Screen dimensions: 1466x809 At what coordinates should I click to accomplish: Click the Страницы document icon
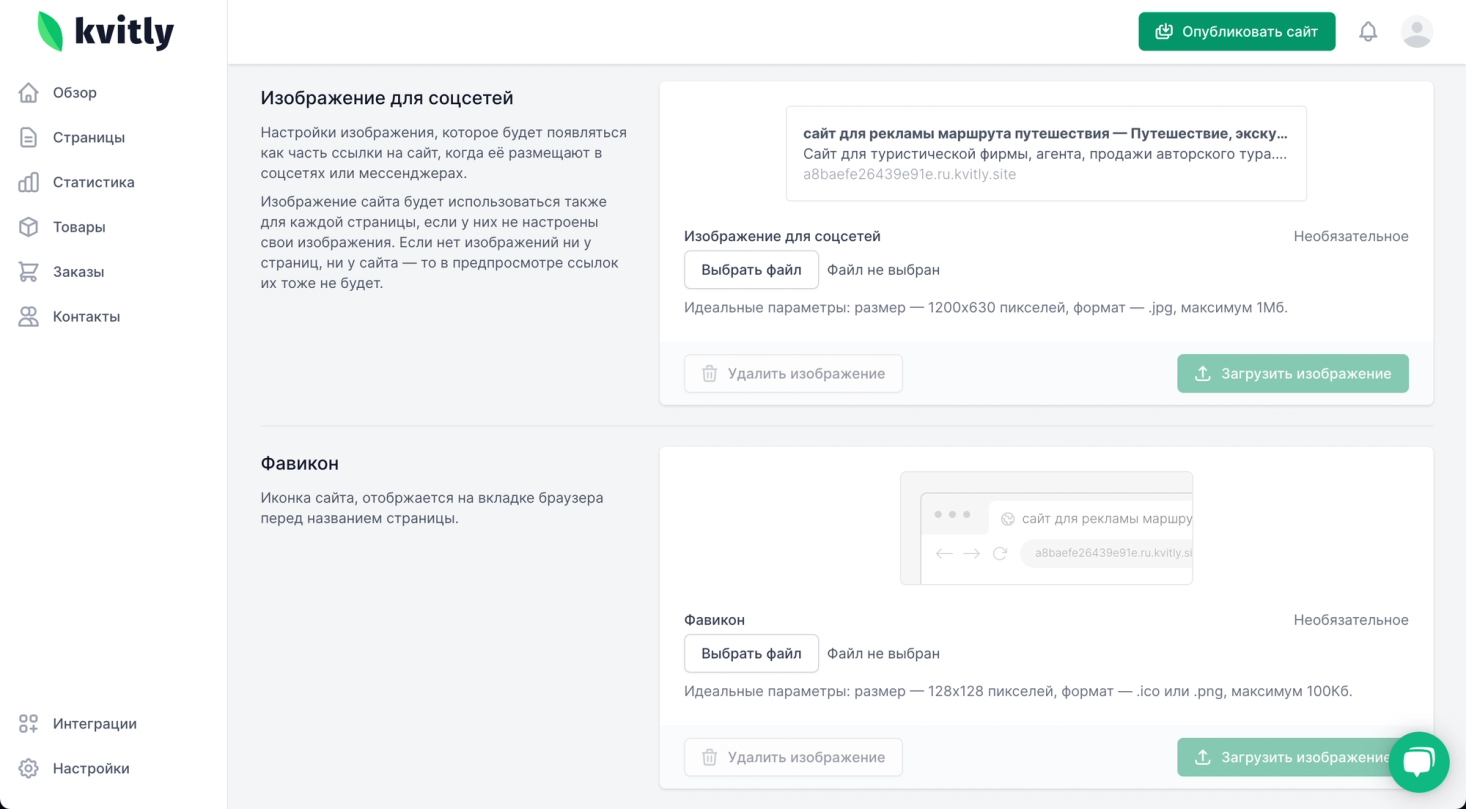click(x=29, y=138)
